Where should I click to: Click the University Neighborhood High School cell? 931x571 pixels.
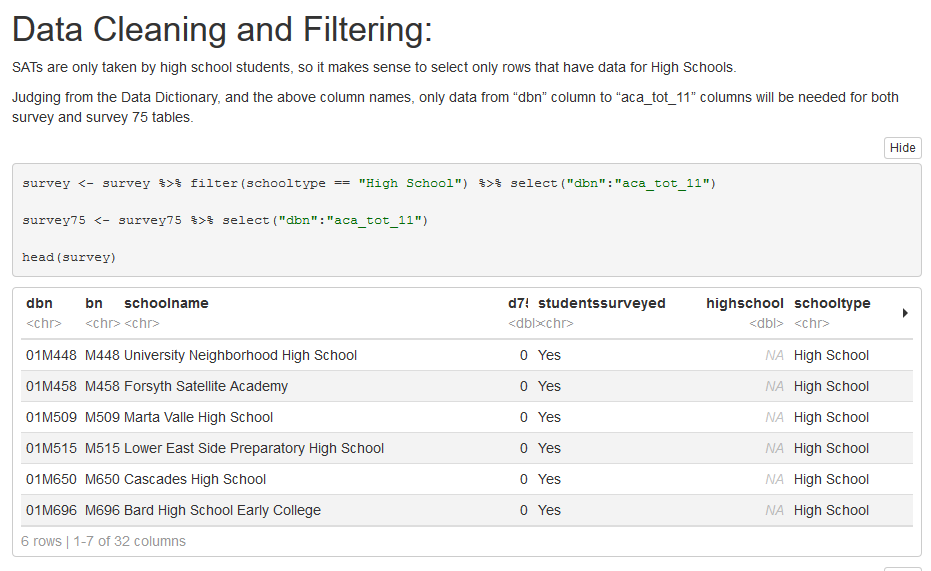point(240,355)
